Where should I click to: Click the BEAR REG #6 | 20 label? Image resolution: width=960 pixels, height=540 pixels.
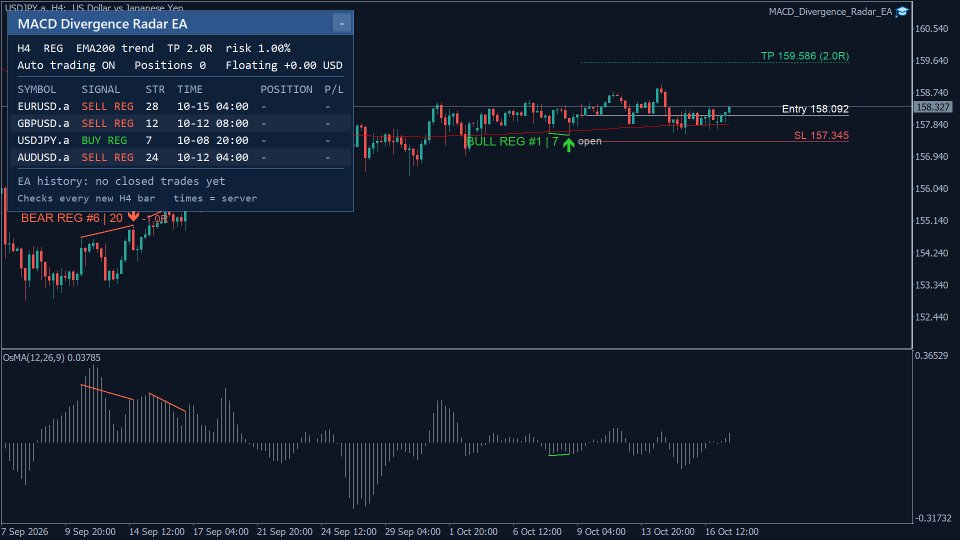pos(72,218)
